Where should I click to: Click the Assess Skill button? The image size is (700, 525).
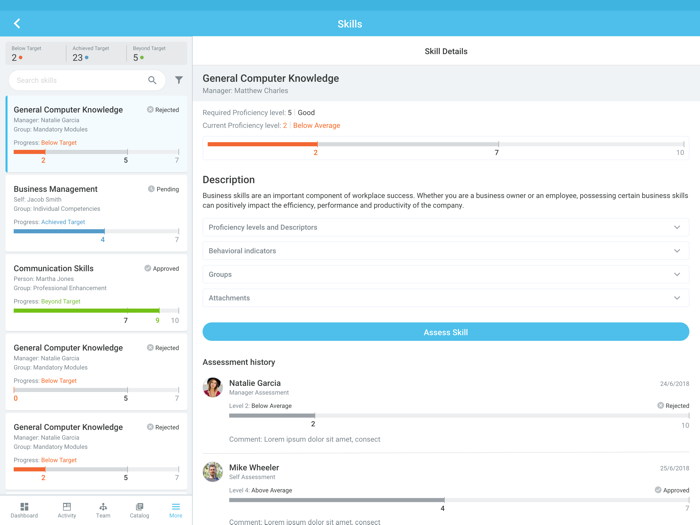446,332
